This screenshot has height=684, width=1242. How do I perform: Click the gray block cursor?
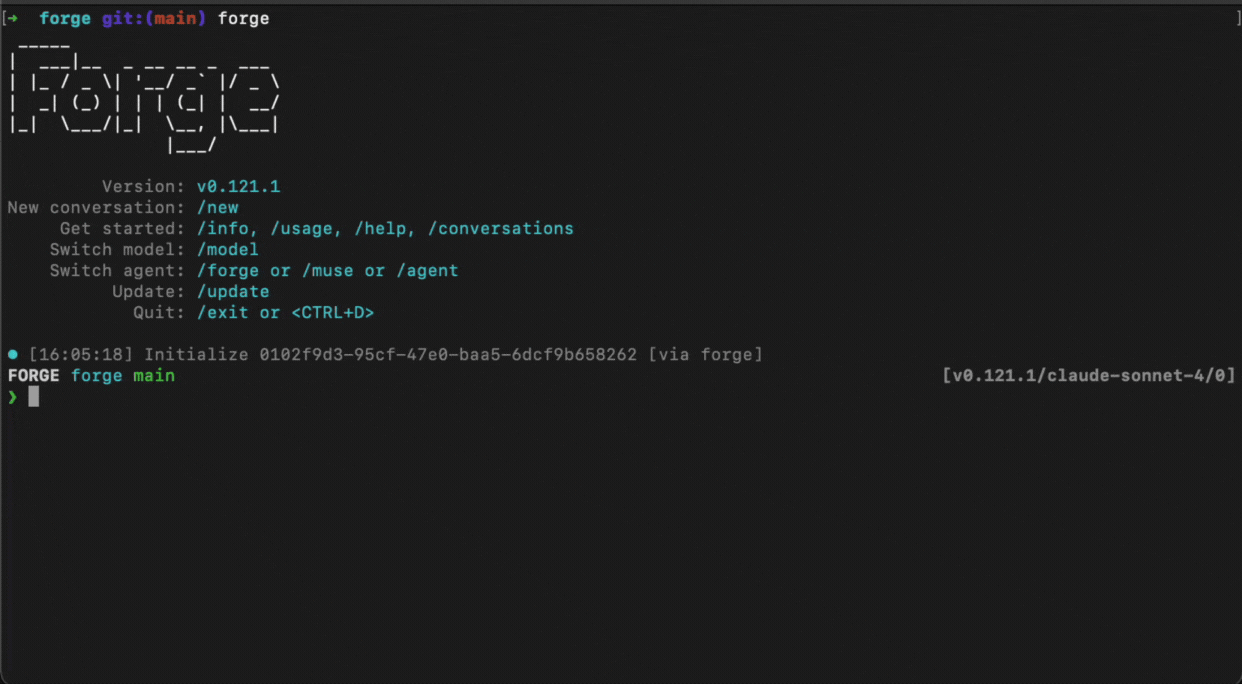click(33, 397)
